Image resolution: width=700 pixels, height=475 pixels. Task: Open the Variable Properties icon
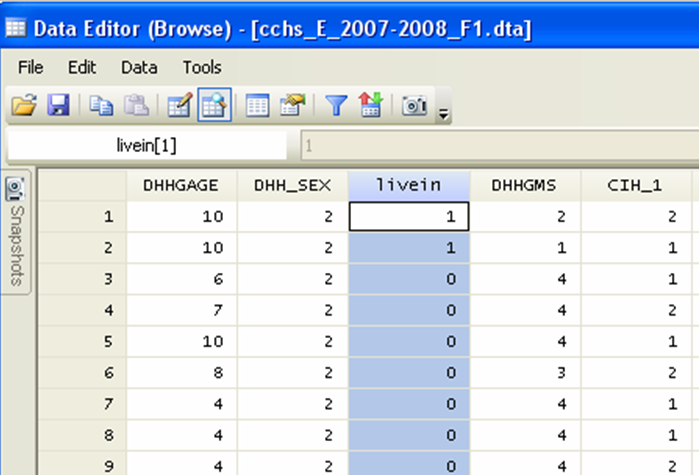tap(291, 105)
